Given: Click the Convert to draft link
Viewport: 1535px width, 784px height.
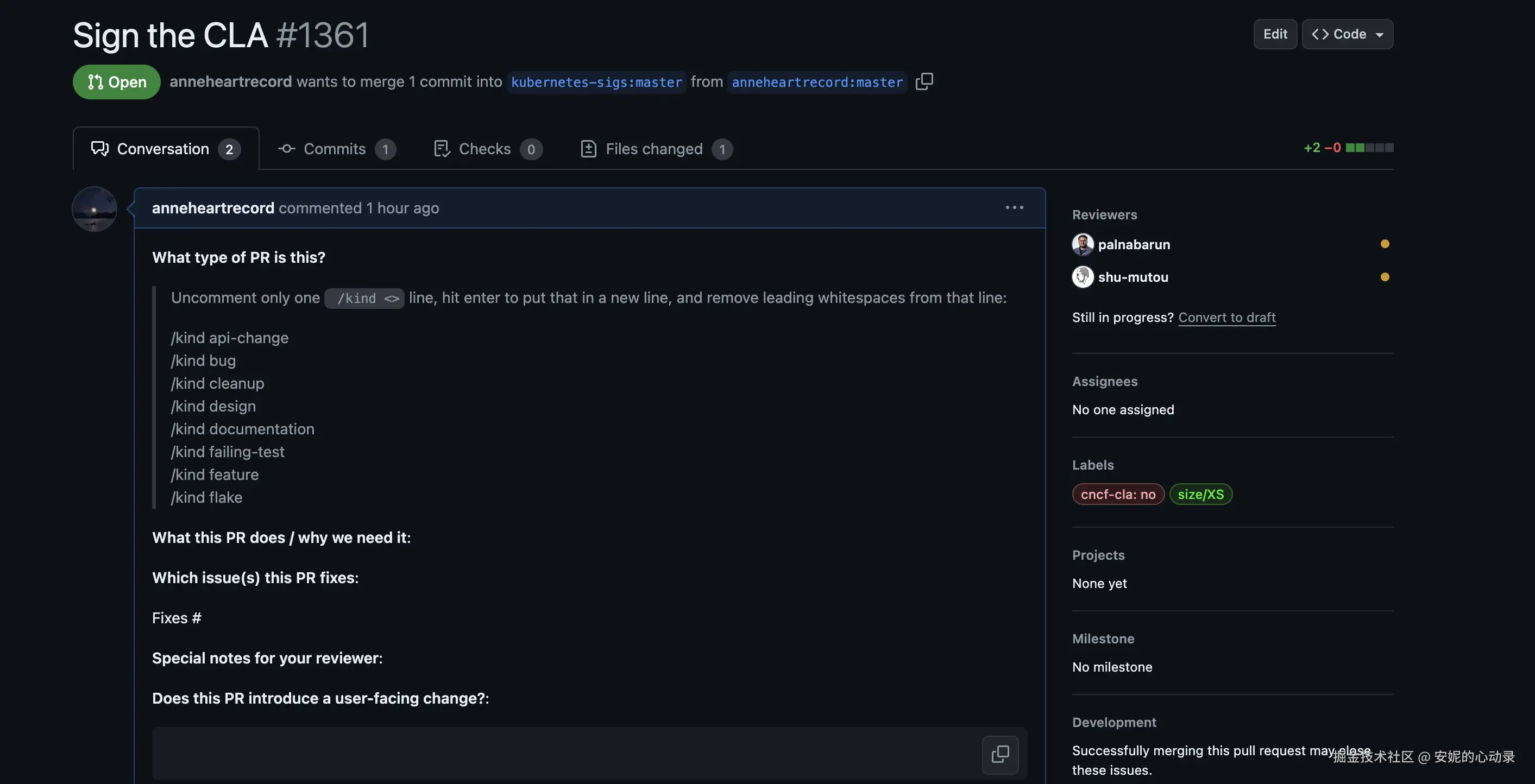Looking at the screenshot, I should pos(1226,317).
